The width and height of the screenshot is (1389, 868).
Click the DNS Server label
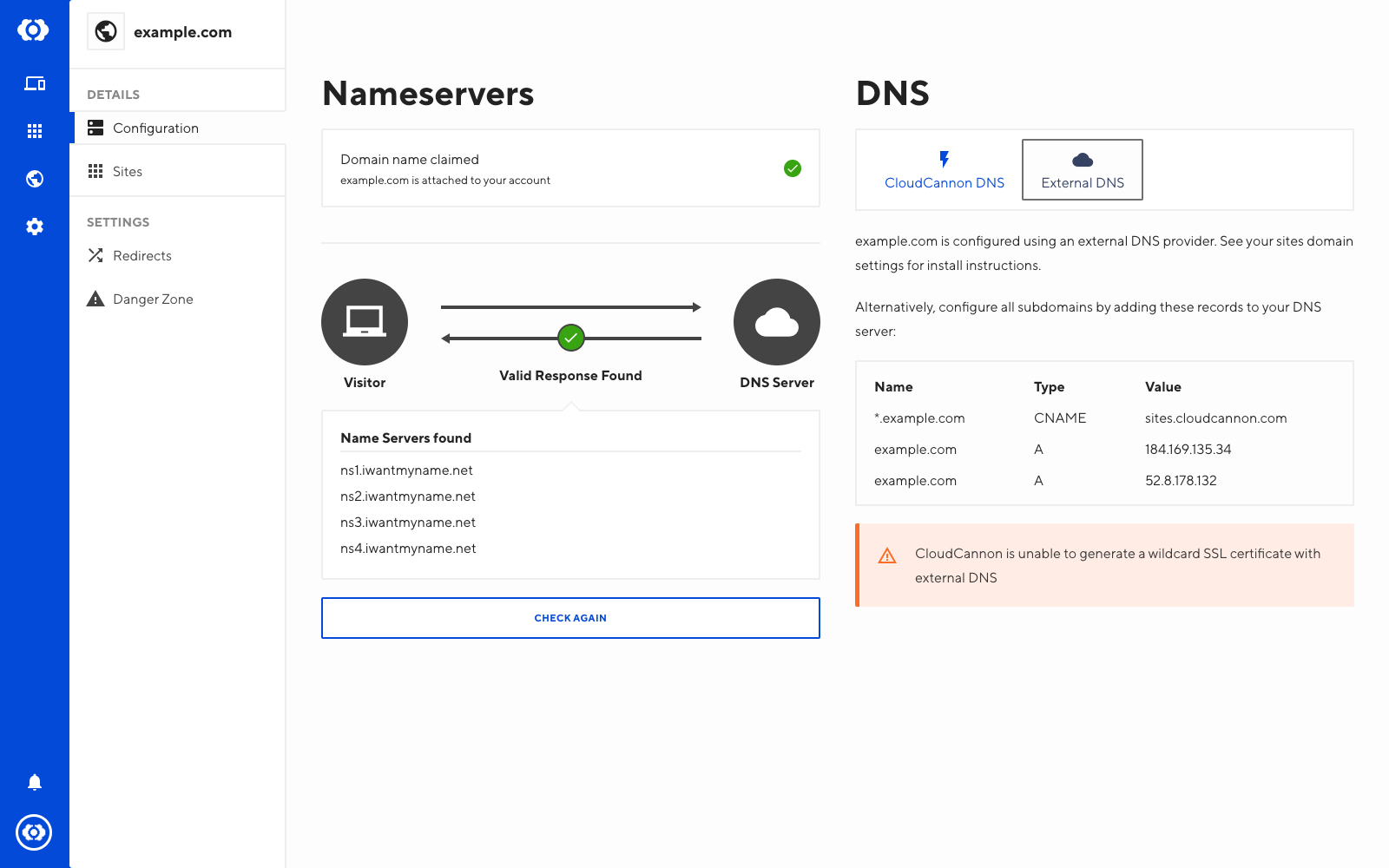coord(777,382)
